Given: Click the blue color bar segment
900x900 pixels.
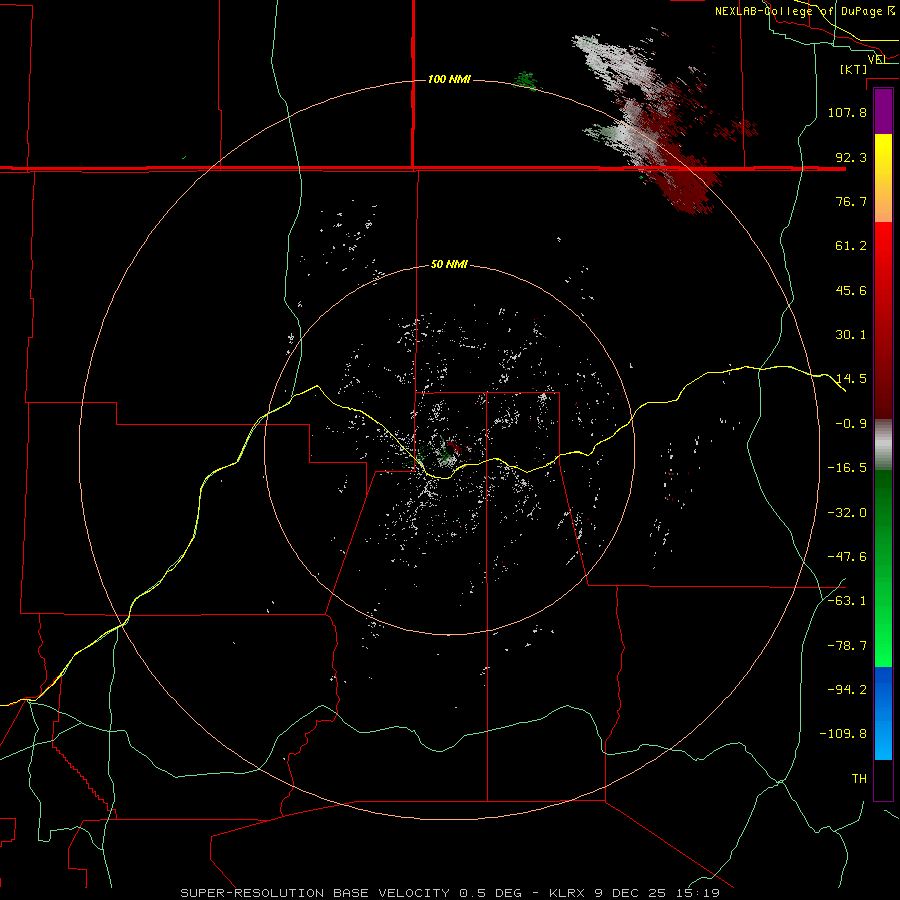Looking at the screenshot, I should coord(883,713).
